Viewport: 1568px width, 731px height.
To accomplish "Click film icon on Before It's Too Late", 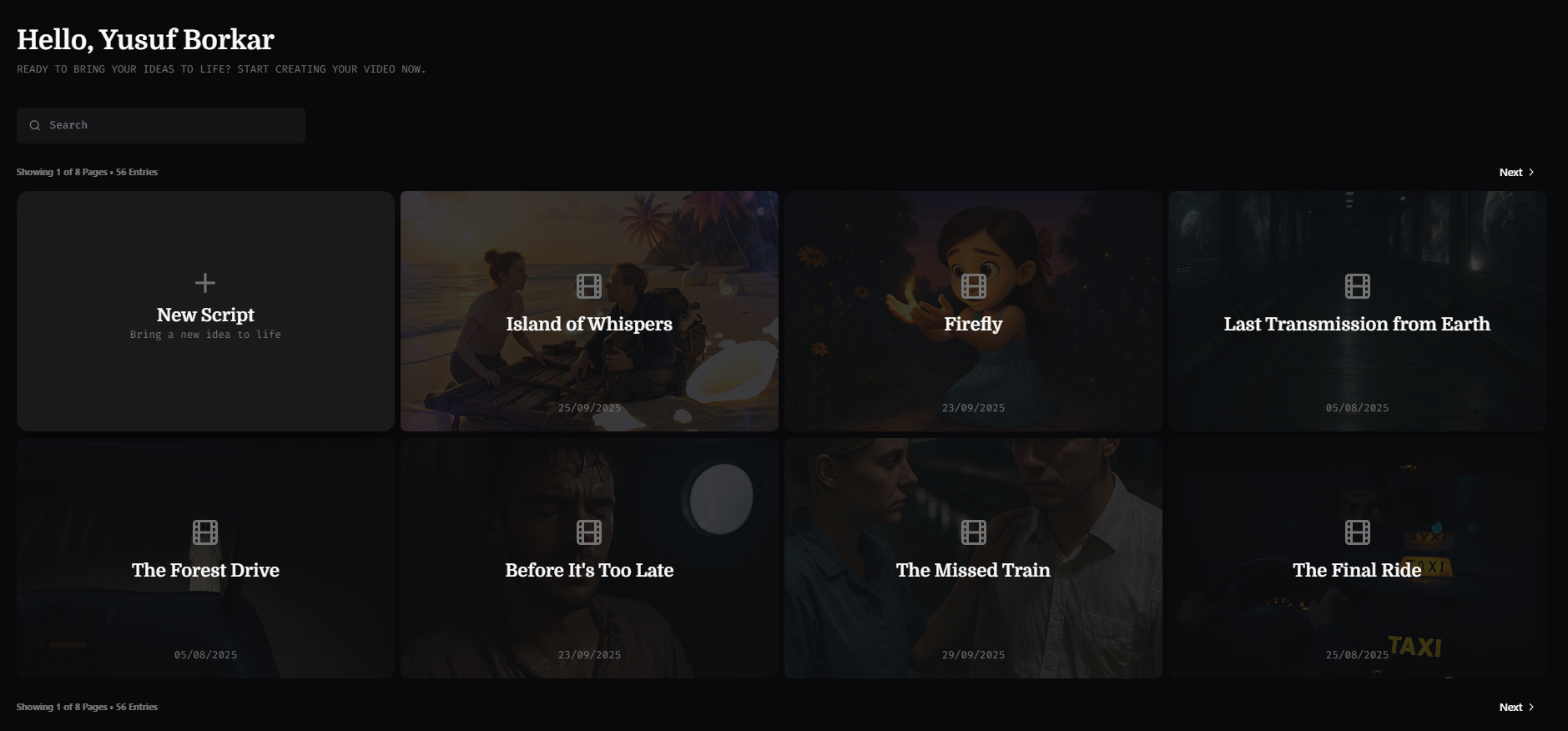I will pyautogui.click(x=589, y=532).
